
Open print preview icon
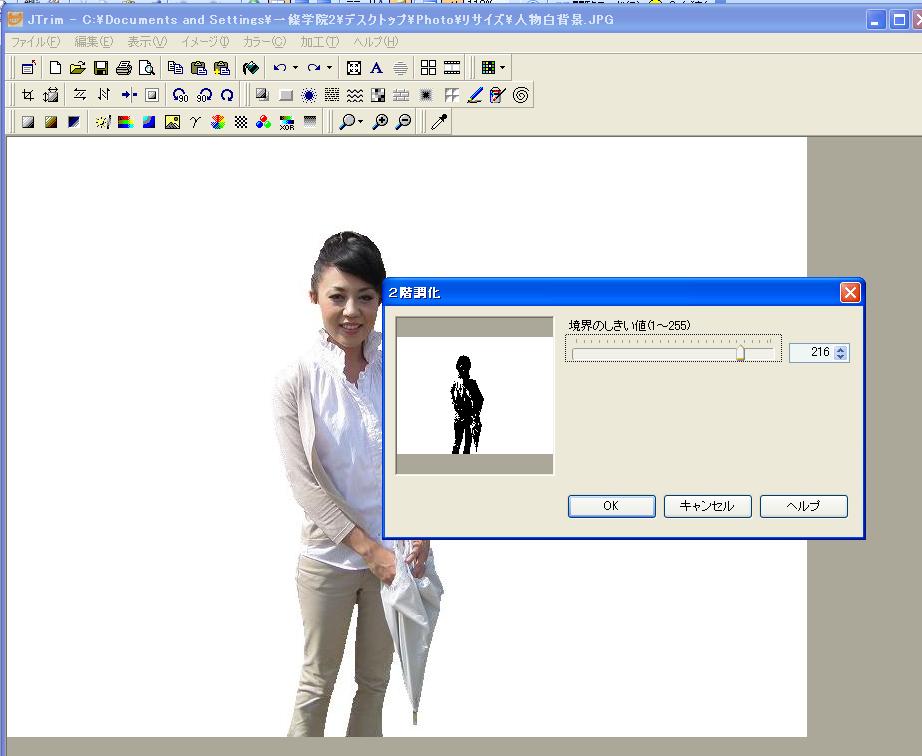[146, 68]
